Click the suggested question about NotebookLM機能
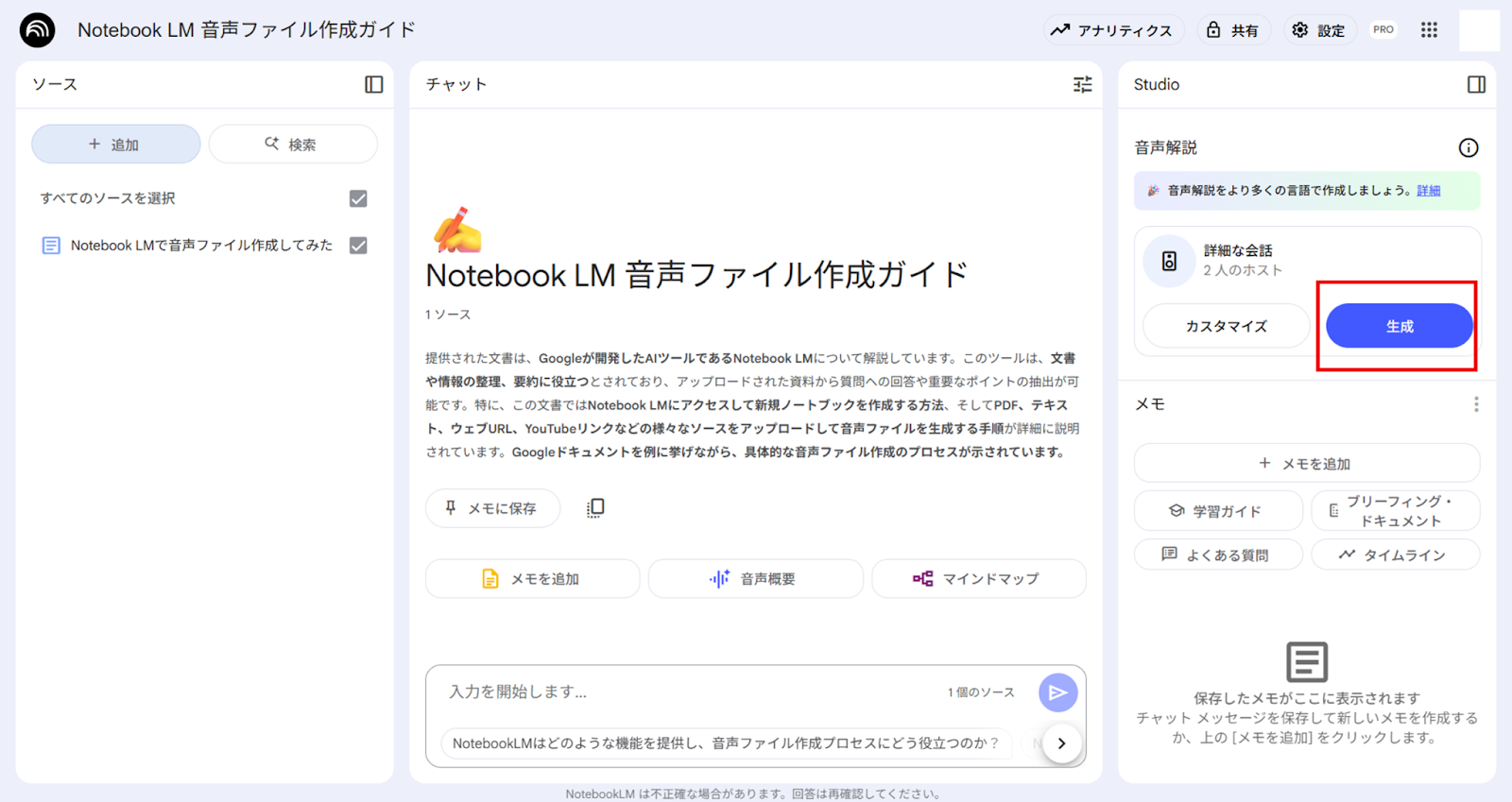Viewport: 1512px width, 802px height. coord(726,743)
